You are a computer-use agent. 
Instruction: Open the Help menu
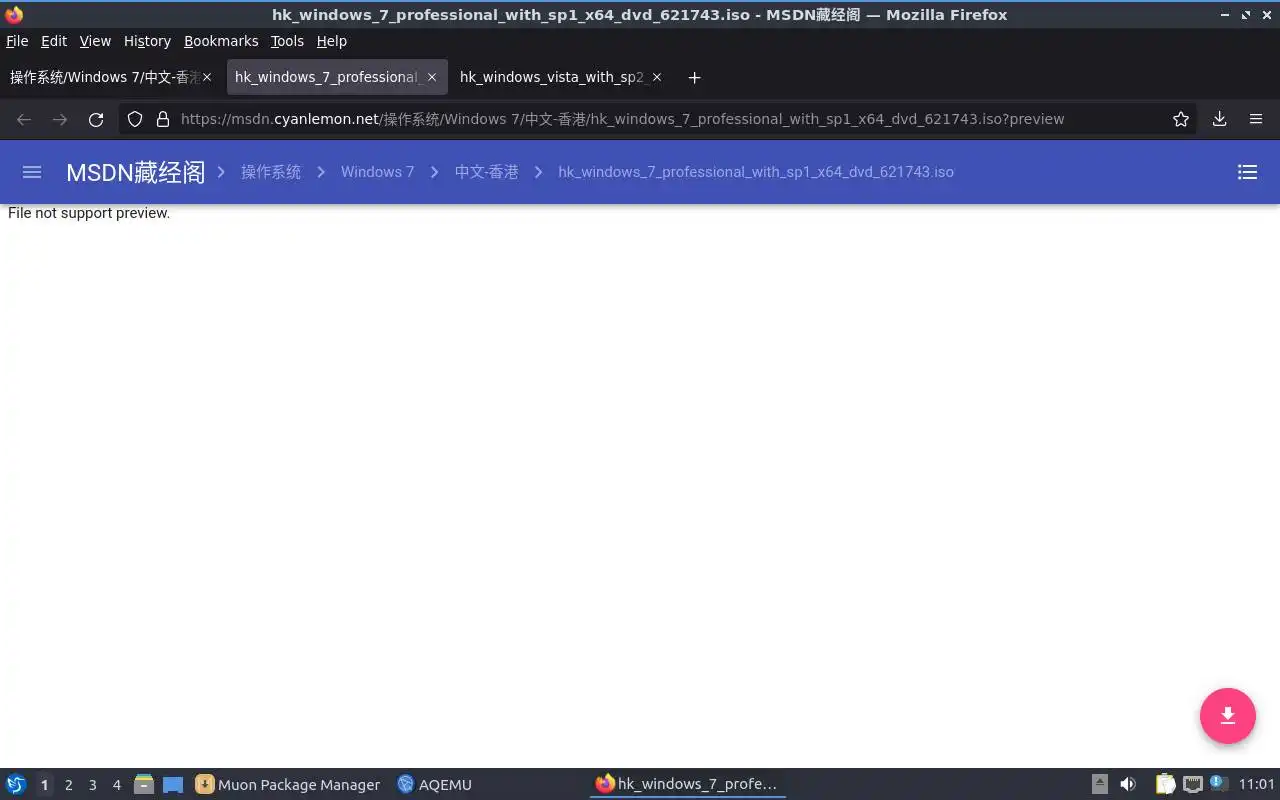pyautogui.click(x=332, y=41)
